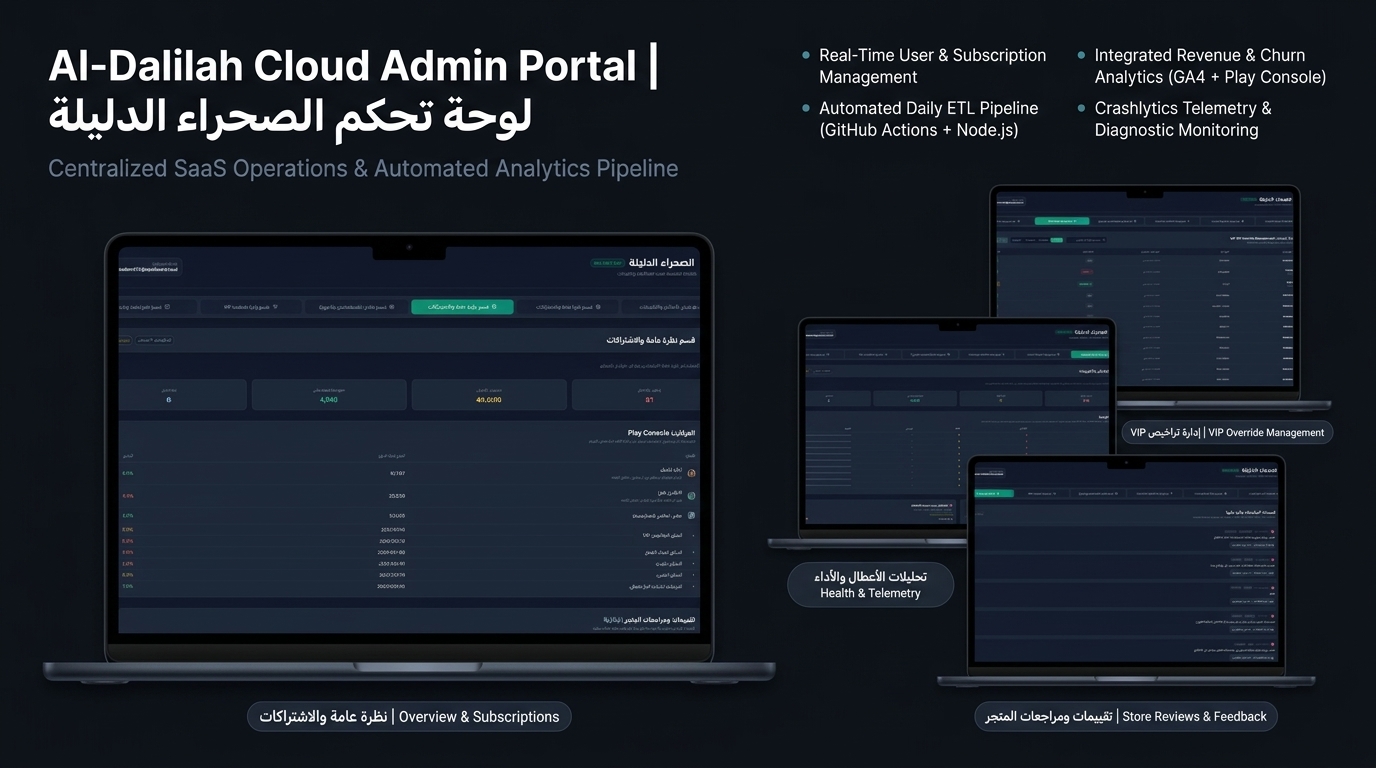Click the Store Reviews & Feedback caption label
Screen dimensions: 1376x768
tap(1126, 717)
